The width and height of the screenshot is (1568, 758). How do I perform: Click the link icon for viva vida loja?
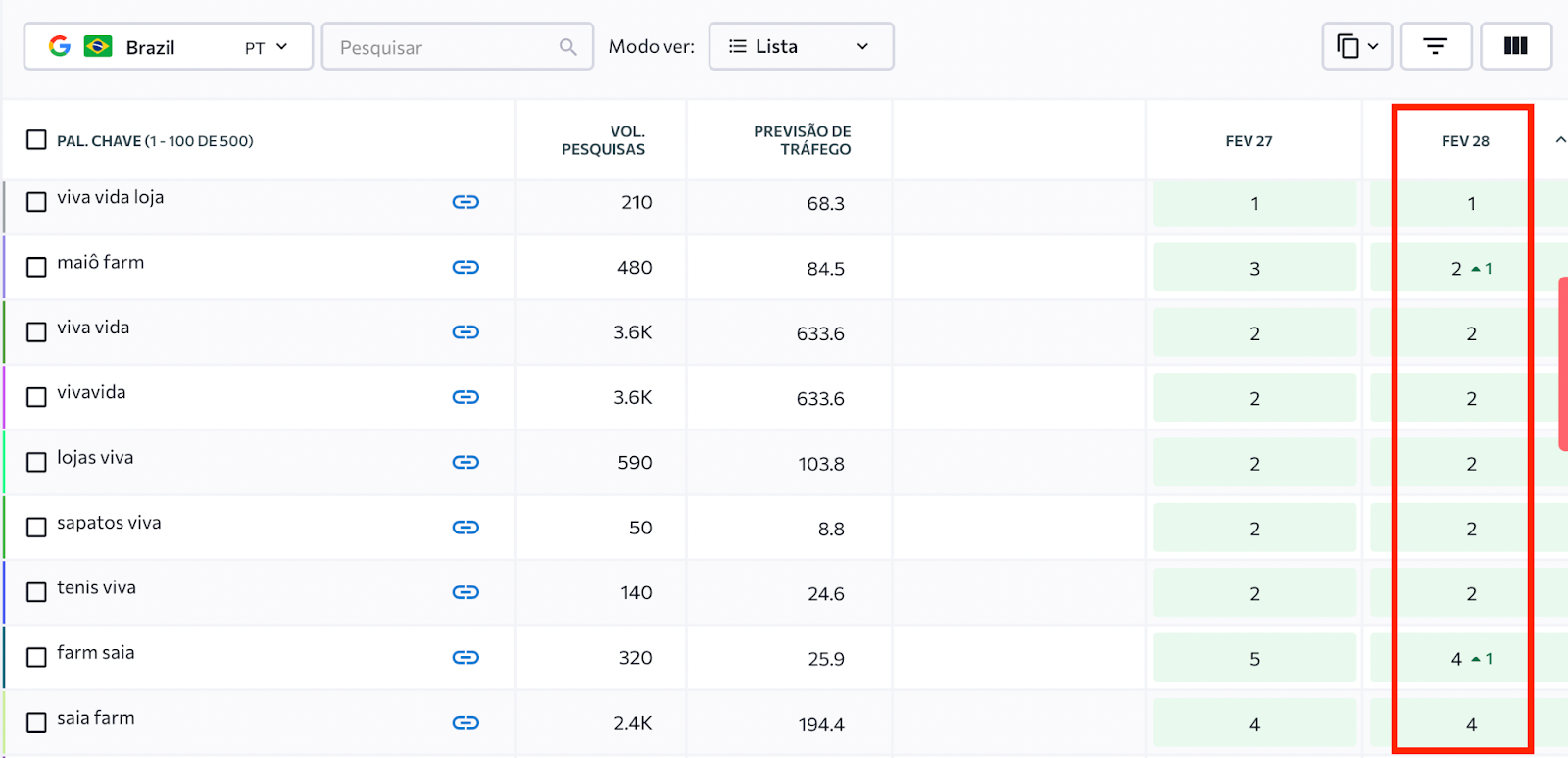[x=465, y=202]
